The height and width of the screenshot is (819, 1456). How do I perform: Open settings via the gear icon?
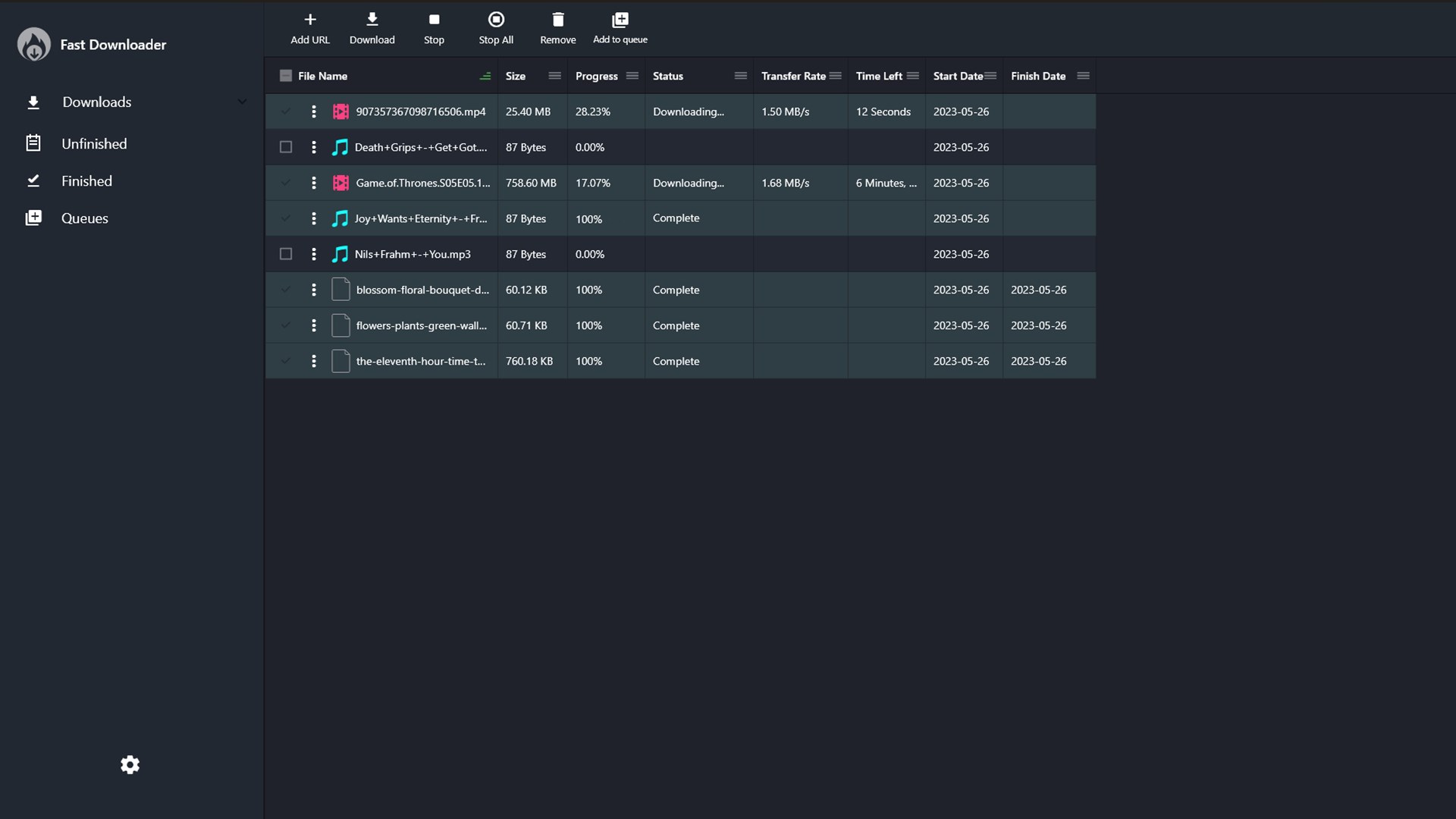coord(130,764)
